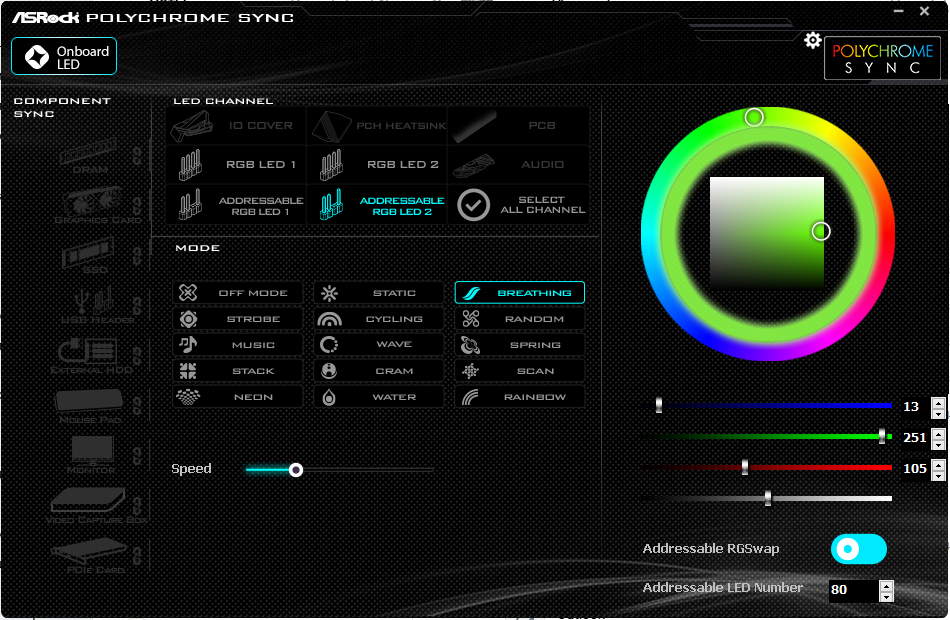Select the RGB LED 1 channel
Image resolution: width=950 pixels, height=620 pixels.
click(x=236, y=165)
